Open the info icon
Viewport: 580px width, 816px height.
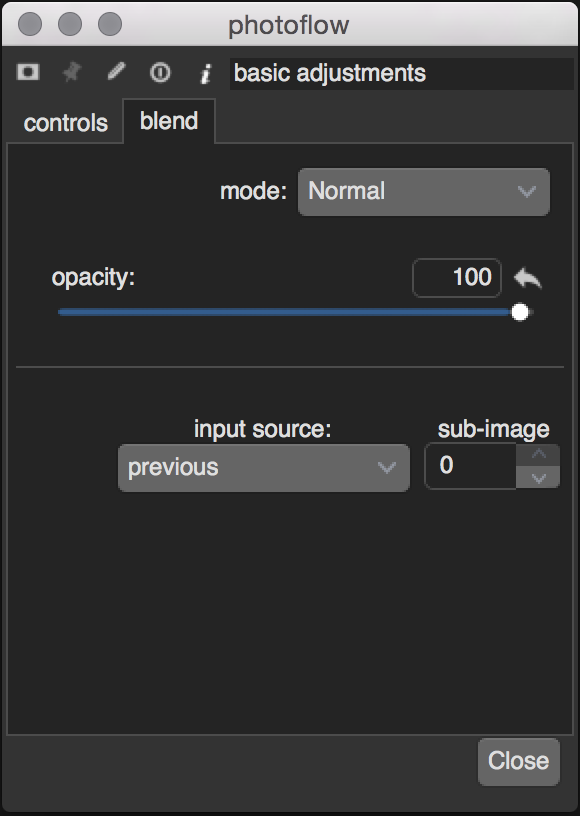[205, 73]
